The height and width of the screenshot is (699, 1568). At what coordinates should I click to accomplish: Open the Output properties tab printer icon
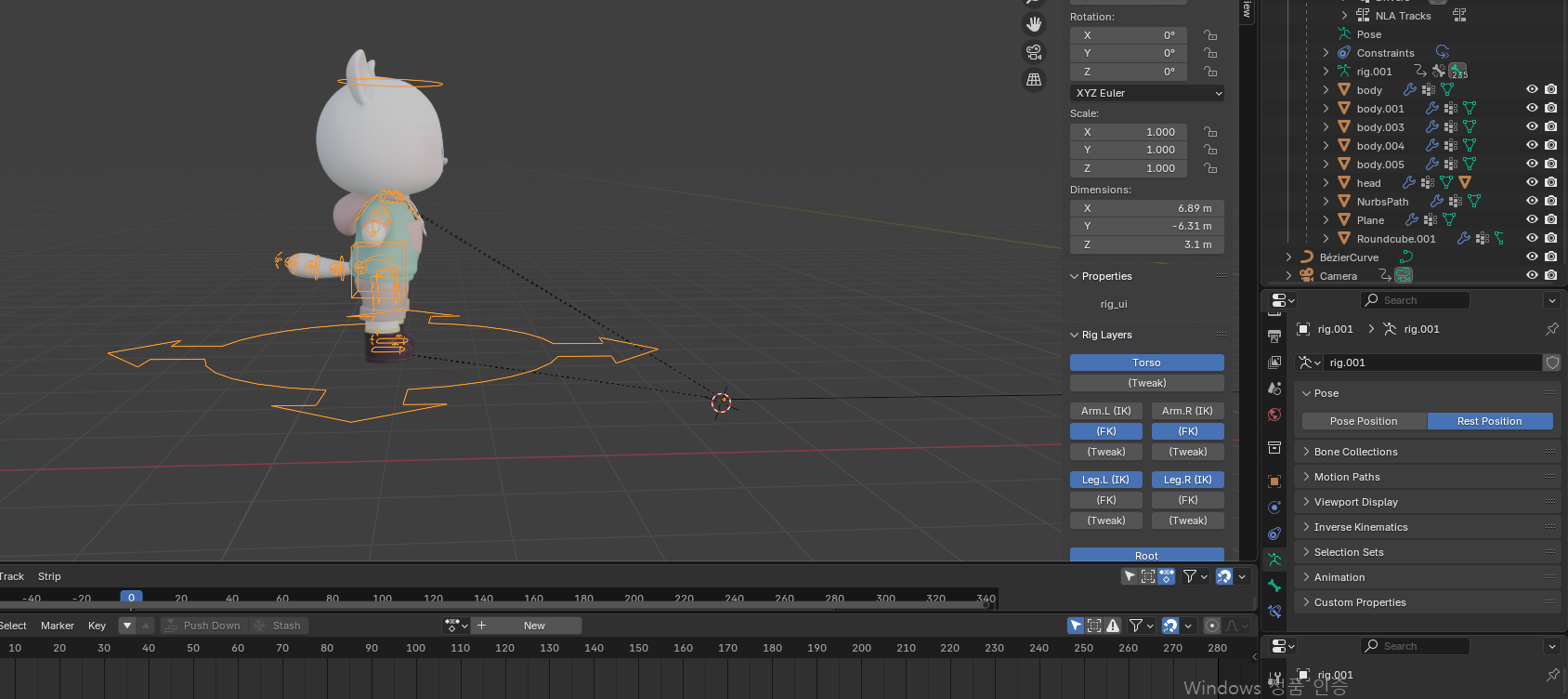tap(1274, 336)
